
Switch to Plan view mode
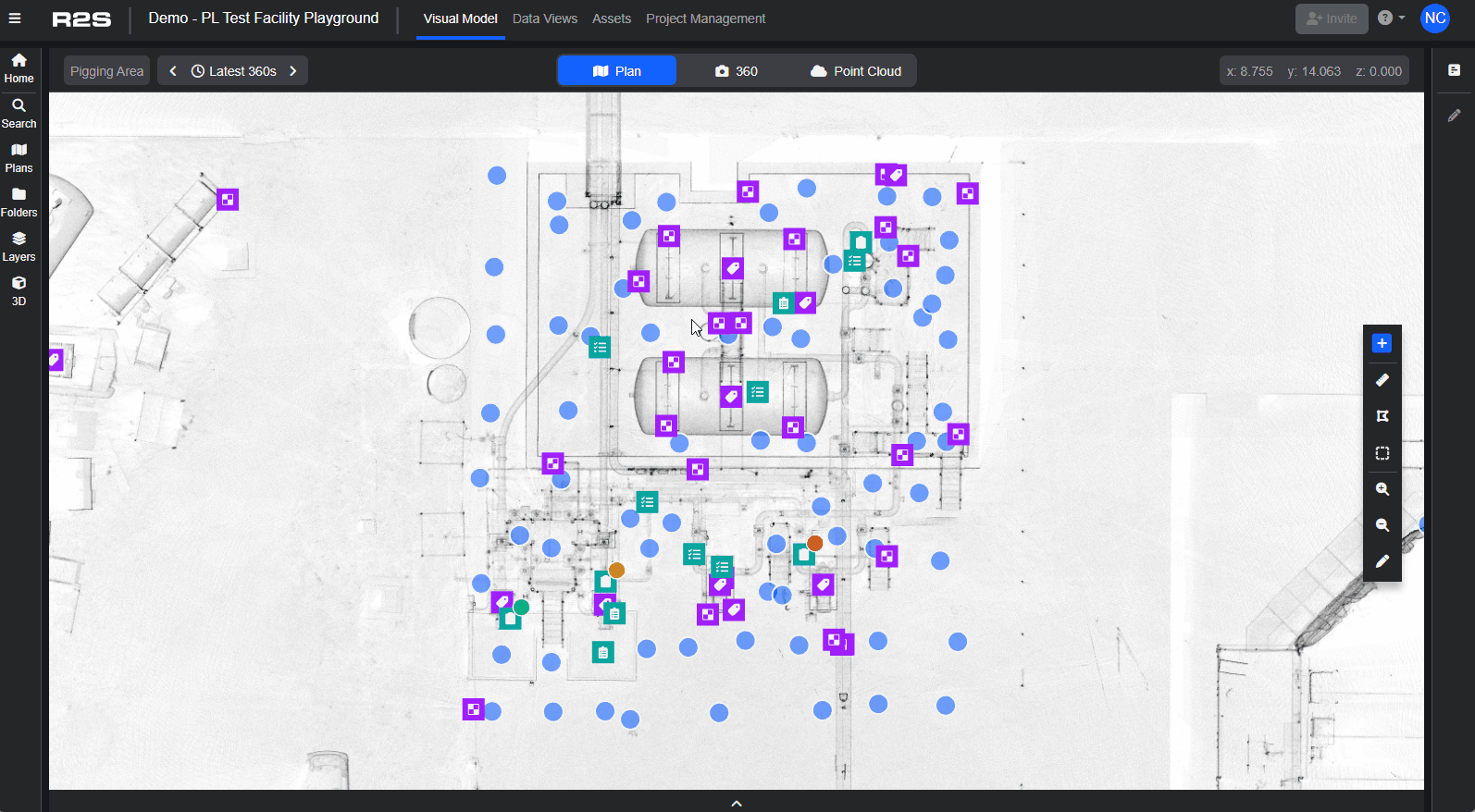[x=617, y=71]
